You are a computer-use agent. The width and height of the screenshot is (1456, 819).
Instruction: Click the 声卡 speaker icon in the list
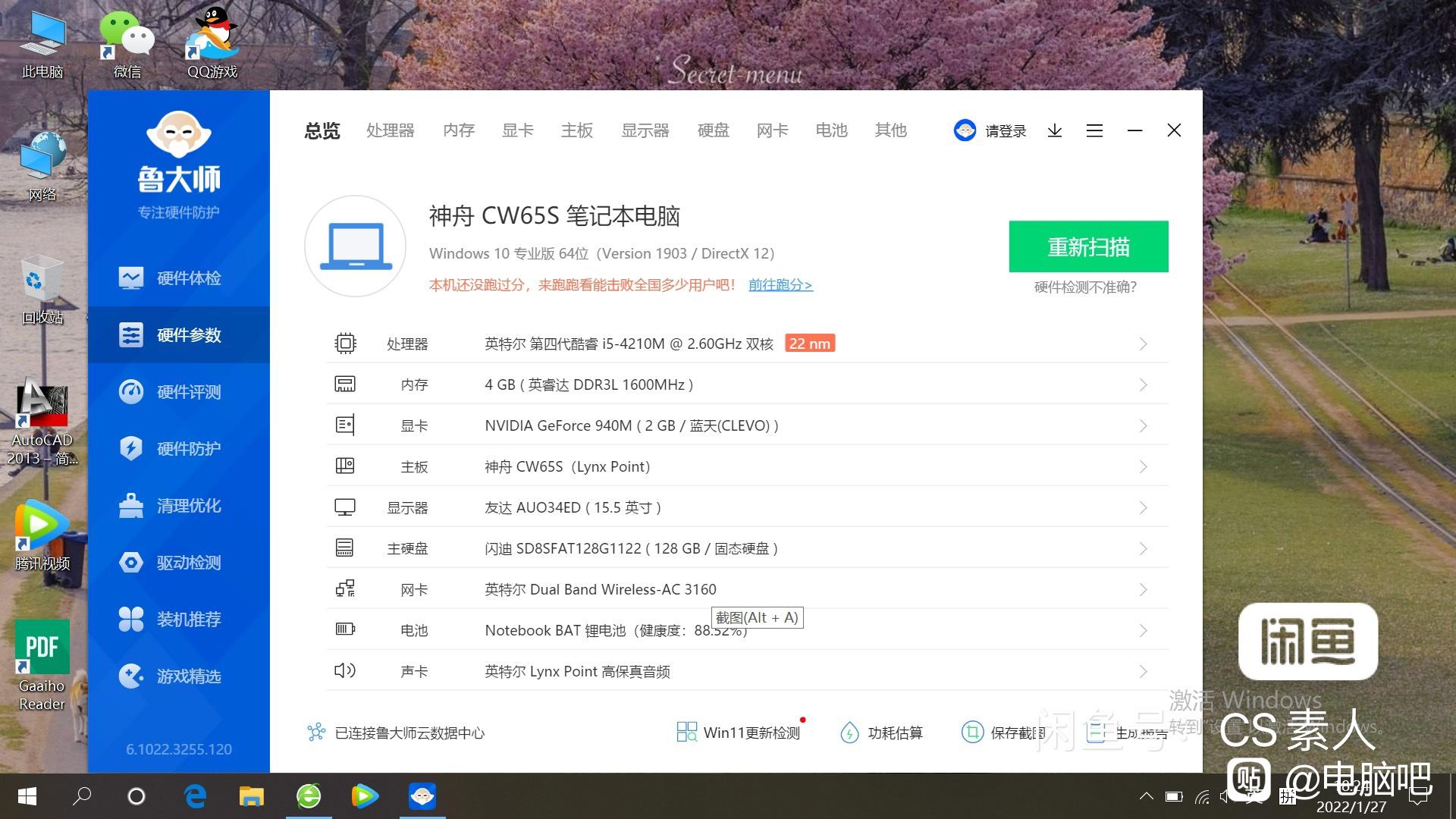345,670
